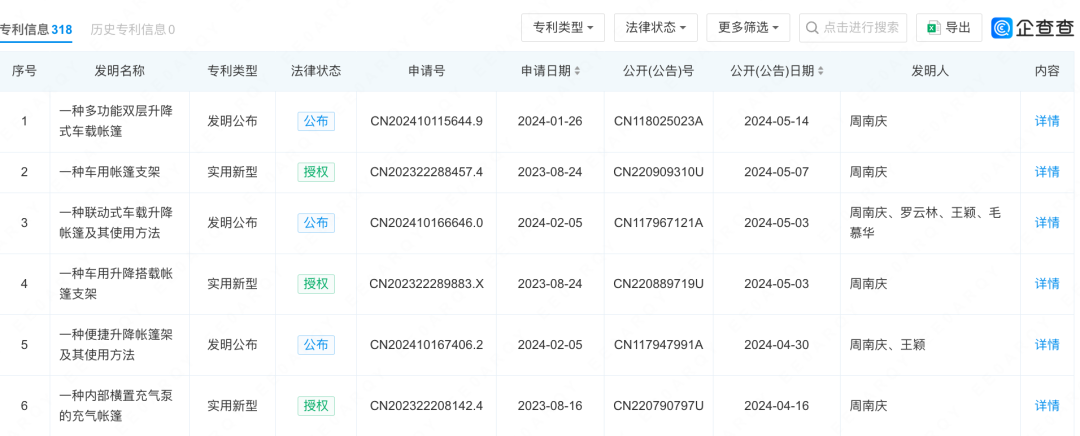Click the 企查查 logo

coord(1034,28)
